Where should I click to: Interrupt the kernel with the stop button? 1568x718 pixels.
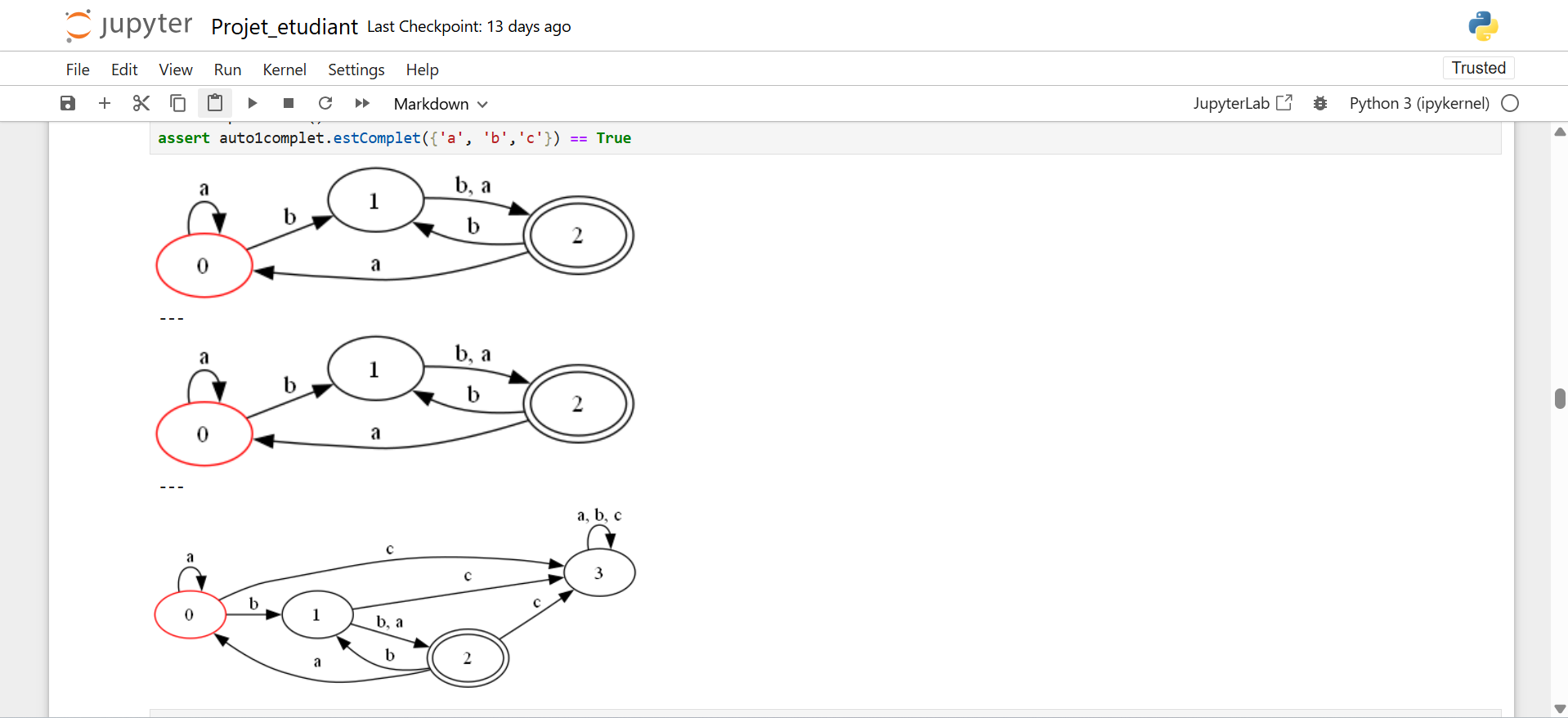(289, 103)
